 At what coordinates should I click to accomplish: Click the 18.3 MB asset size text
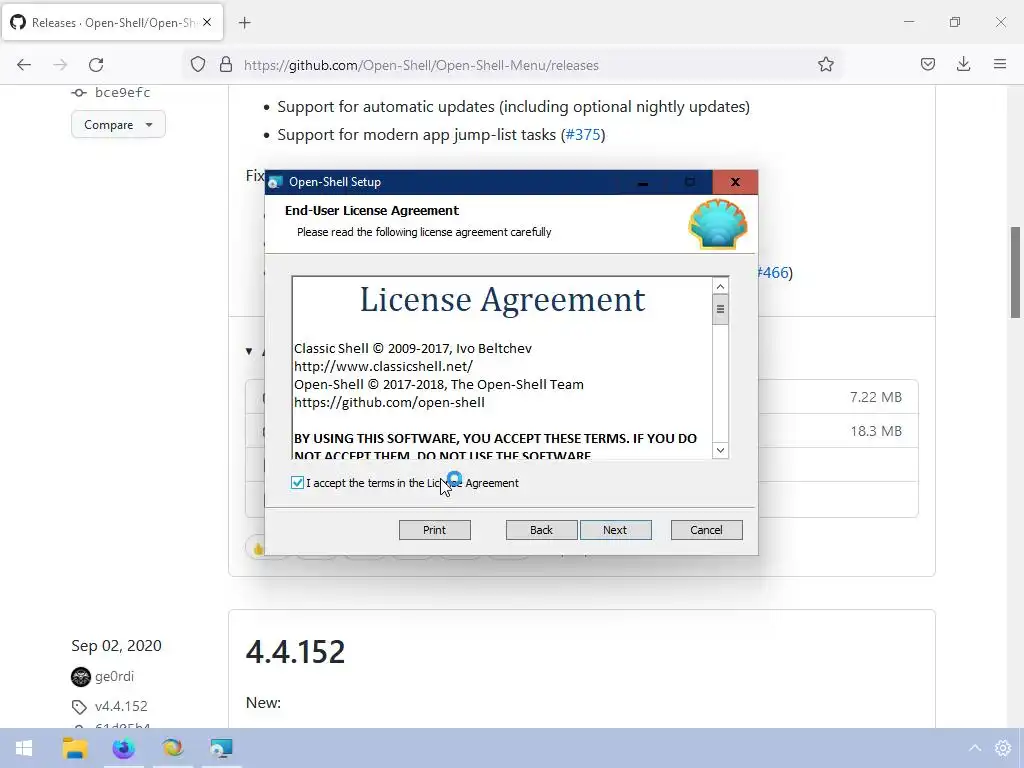876,431
